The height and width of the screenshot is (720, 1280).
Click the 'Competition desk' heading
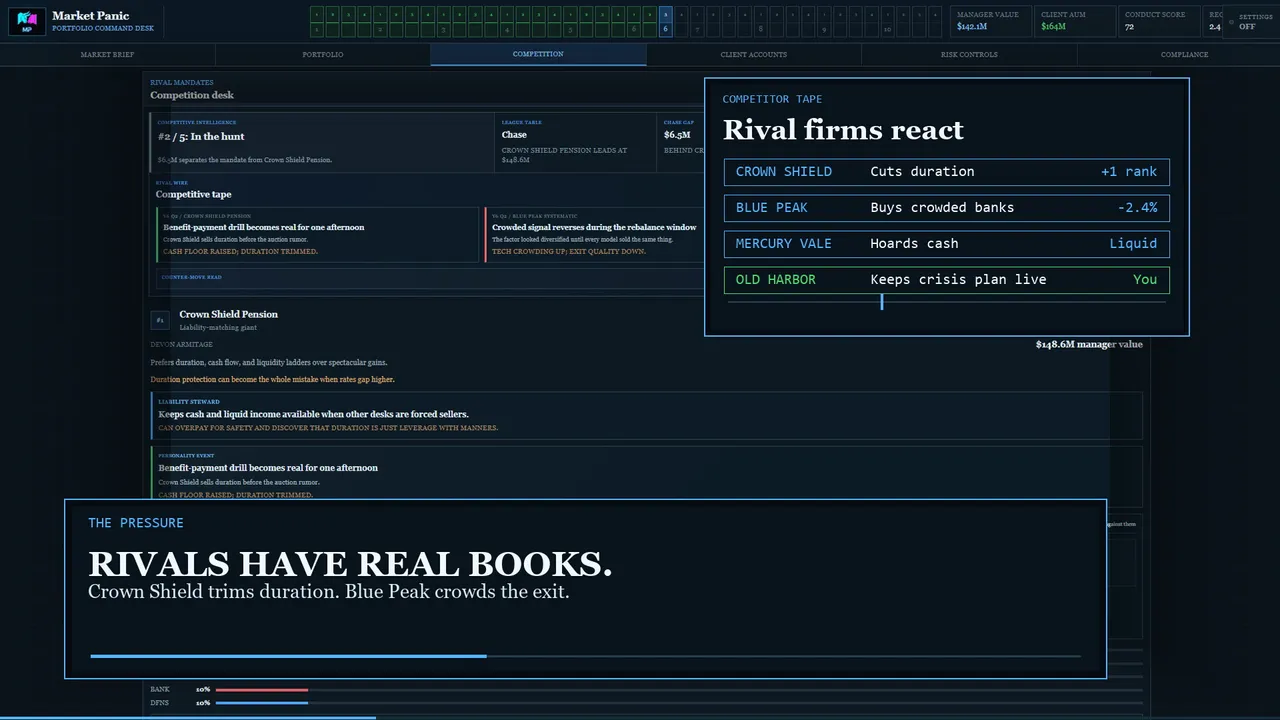click(192, 96)
